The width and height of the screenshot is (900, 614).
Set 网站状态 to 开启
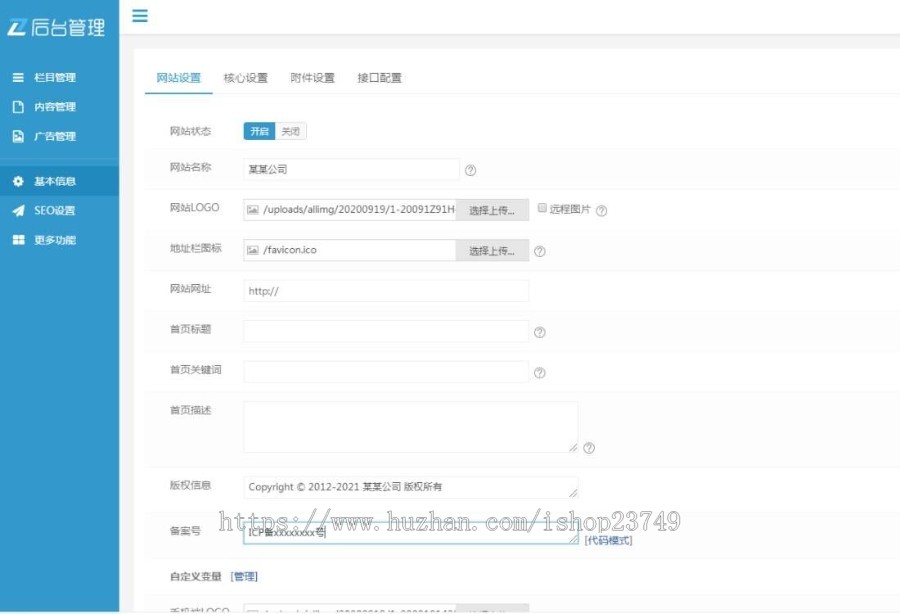coord(259,131)
